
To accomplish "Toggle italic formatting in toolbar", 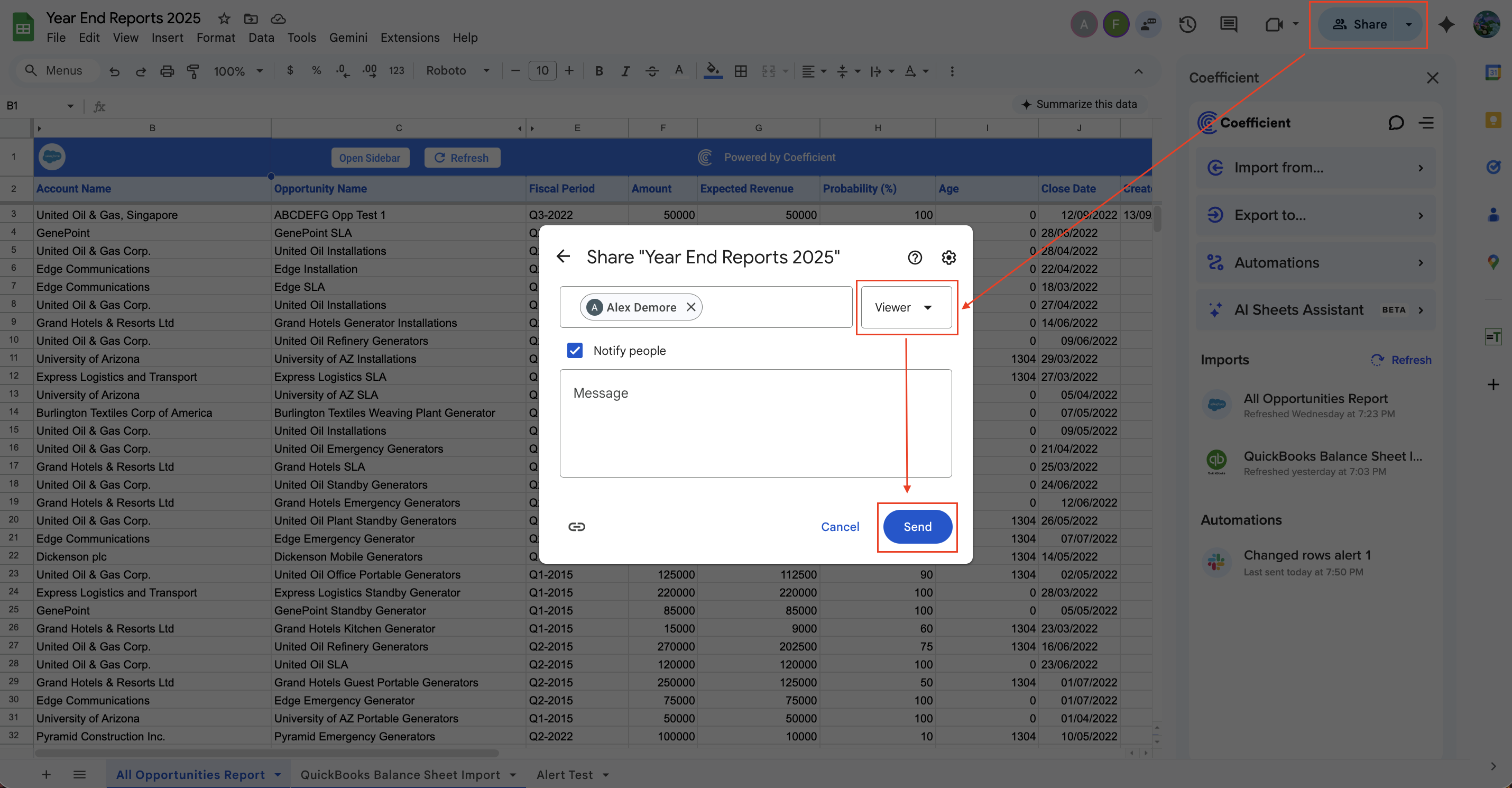I will coord(625,71).
